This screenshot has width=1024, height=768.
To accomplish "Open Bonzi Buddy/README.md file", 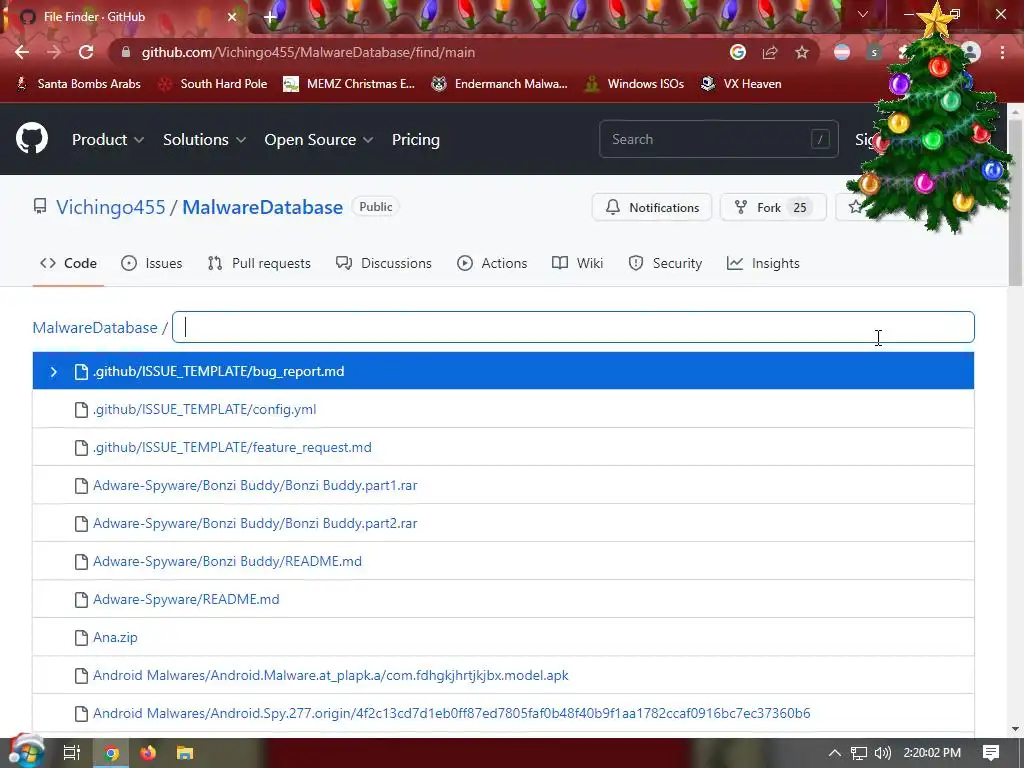I will click(x=503, y=561).
